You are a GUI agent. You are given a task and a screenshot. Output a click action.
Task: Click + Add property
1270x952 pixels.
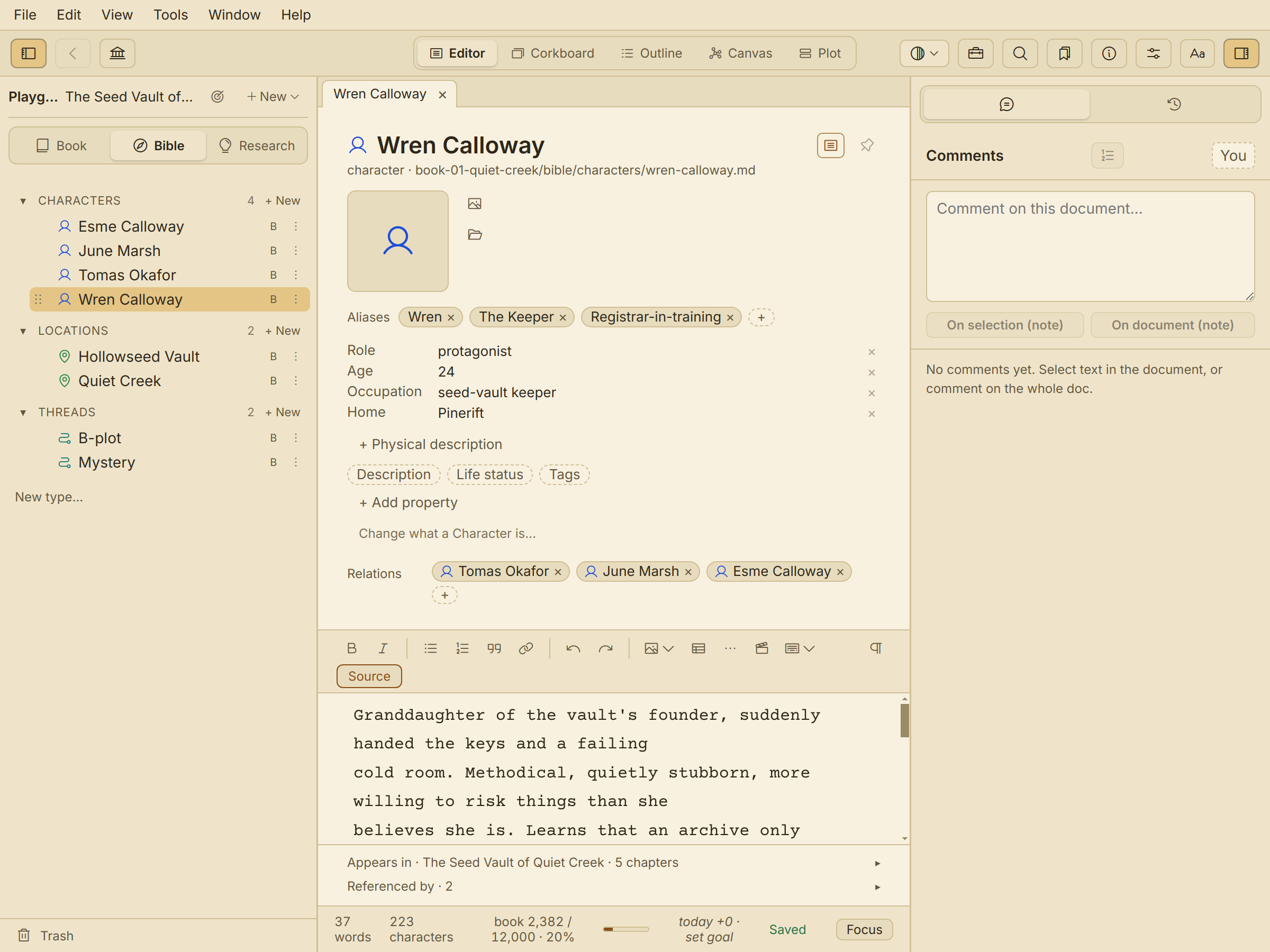point(408,502)
